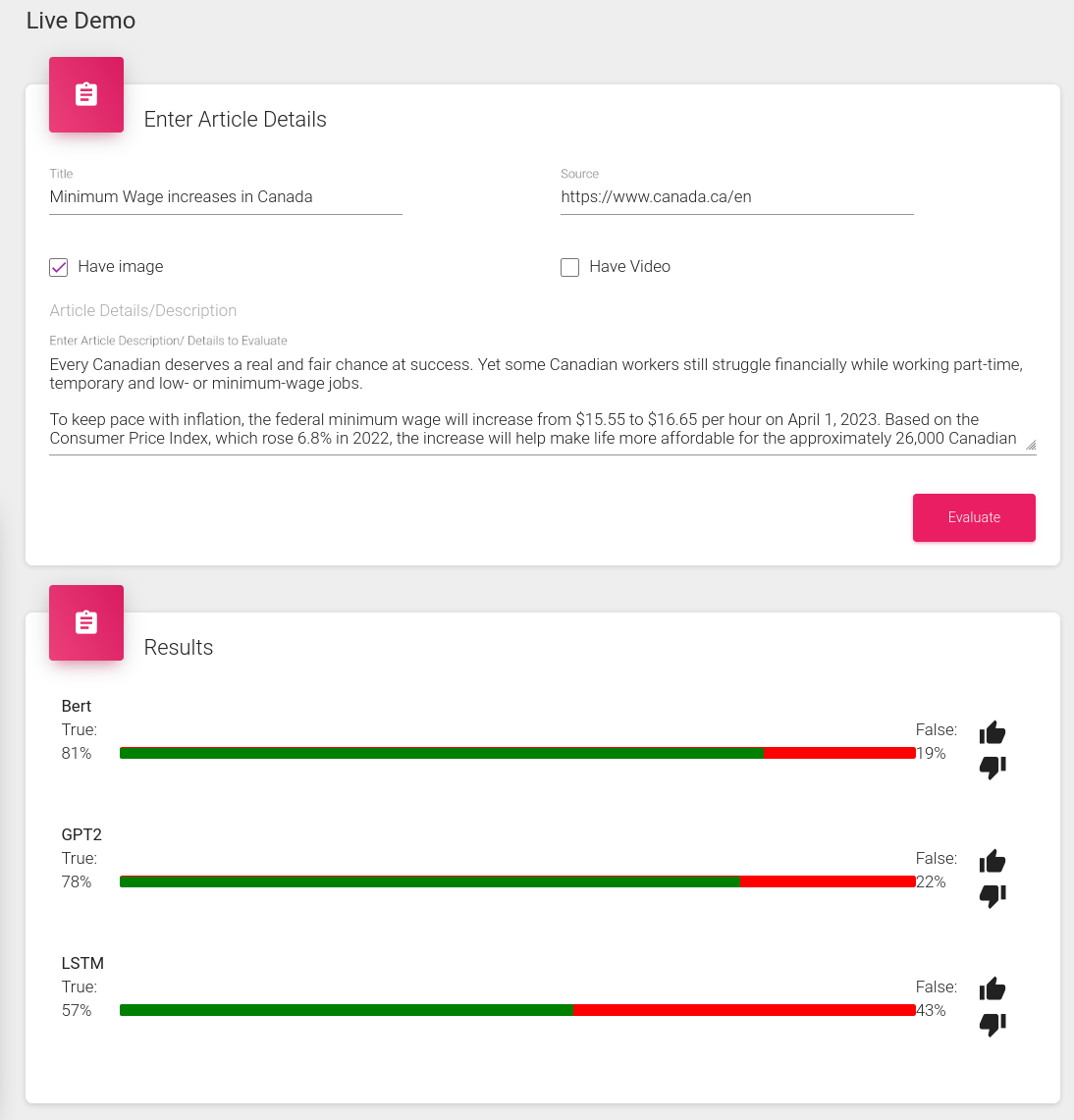
Task: Click into the Source URL field
Action: tap(736, 197)
